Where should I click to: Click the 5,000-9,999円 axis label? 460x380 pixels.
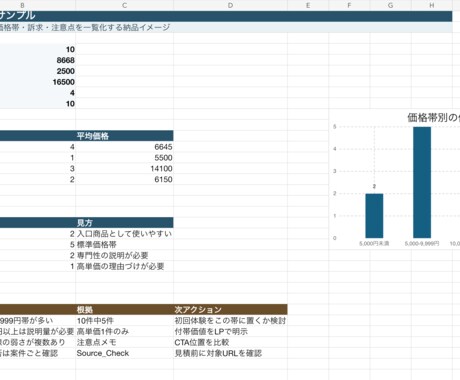click(x=422, y=244)
